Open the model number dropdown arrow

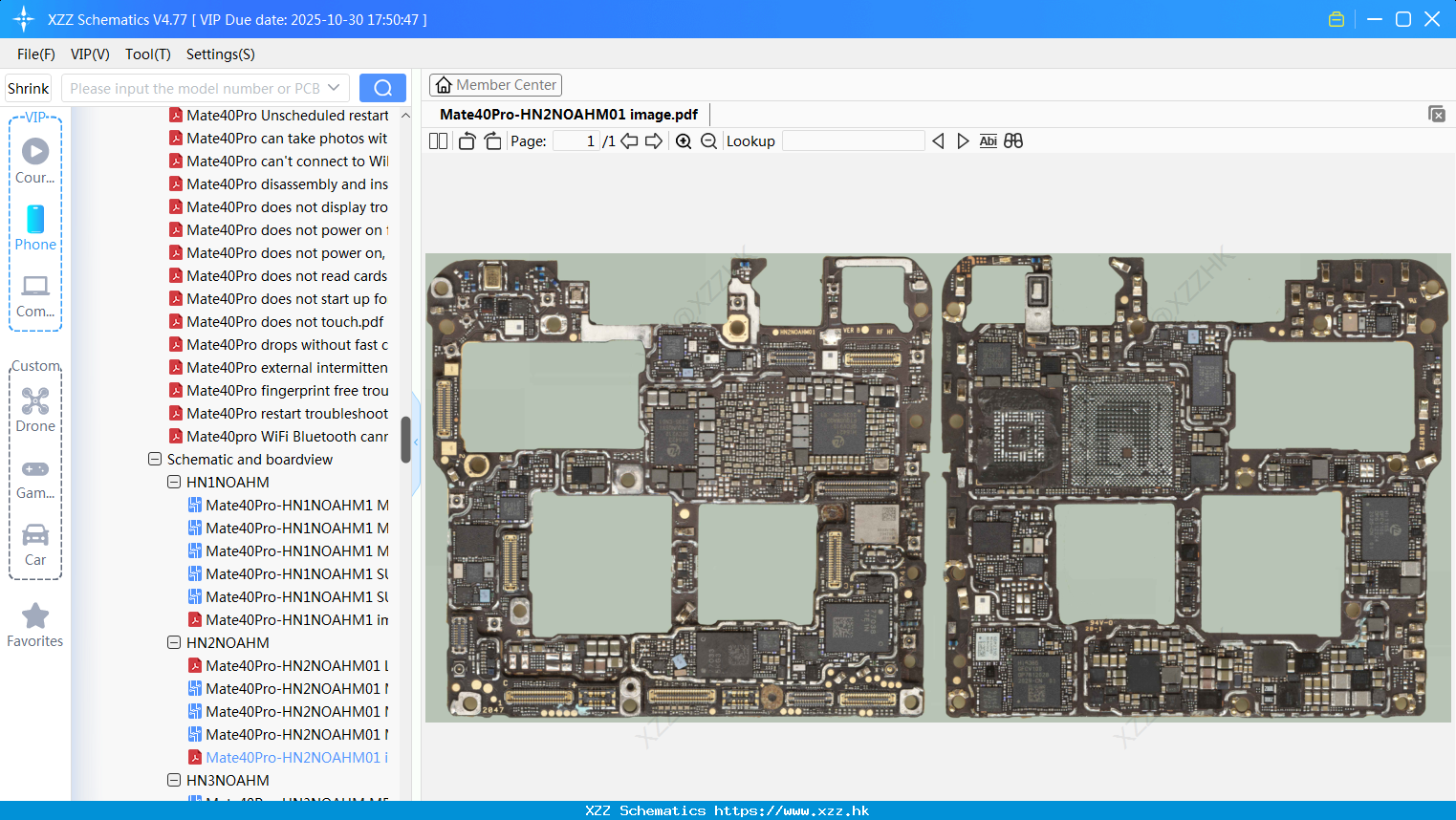tap(334, 88)
